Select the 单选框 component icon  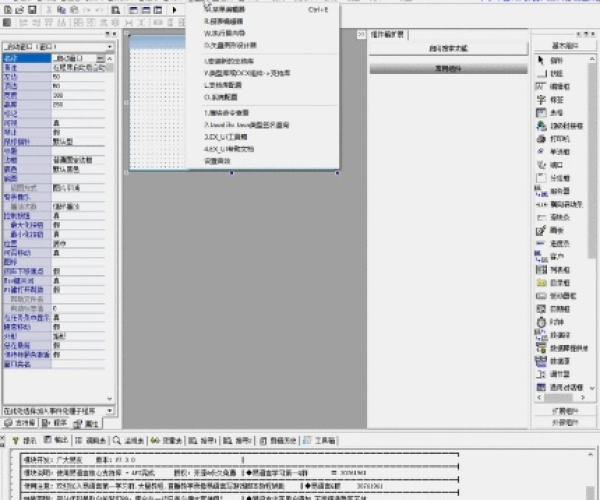541,152
